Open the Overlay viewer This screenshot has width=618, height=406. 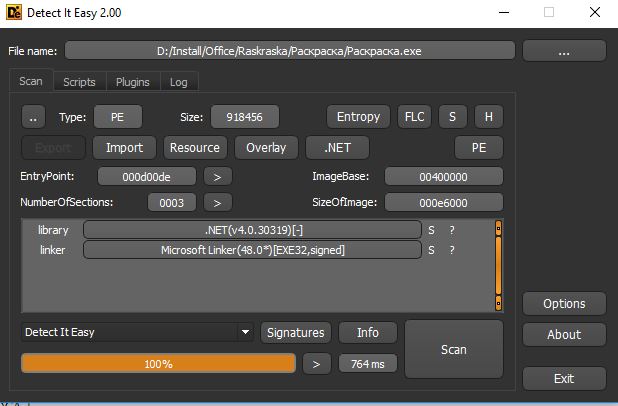coord(266,148)
